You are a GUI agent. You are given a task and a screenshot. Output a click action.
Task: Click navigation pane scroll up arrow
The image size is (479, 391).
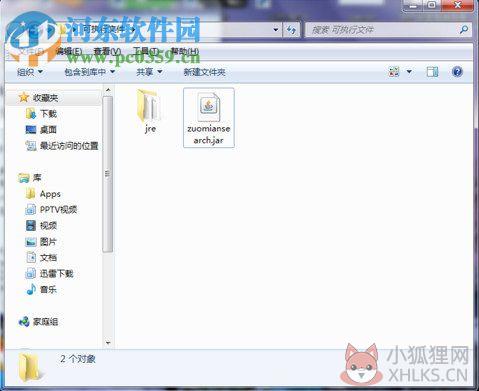click(x=108, y=90)
